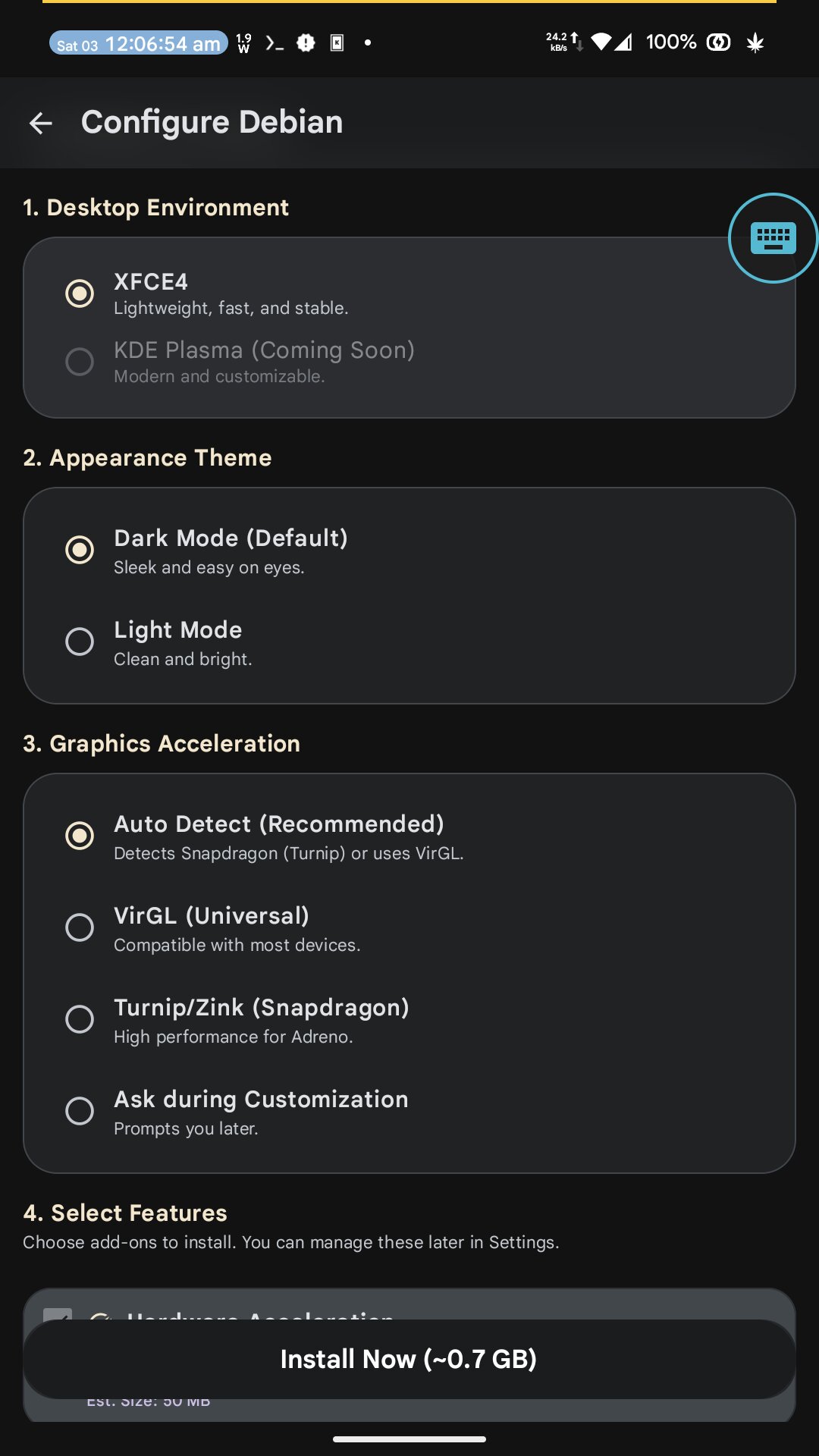Select KDE Plasma (Coming Soon) option
Image resolution: width=819 pixels, height=1456 pixels.
pos(409,362)
